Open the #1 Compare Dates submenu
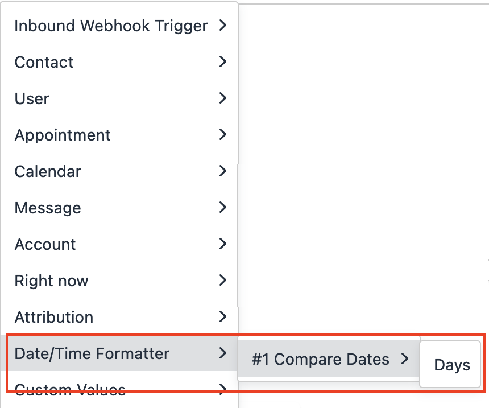The width and height of the screenshot is (489, 408). (329, 359)
